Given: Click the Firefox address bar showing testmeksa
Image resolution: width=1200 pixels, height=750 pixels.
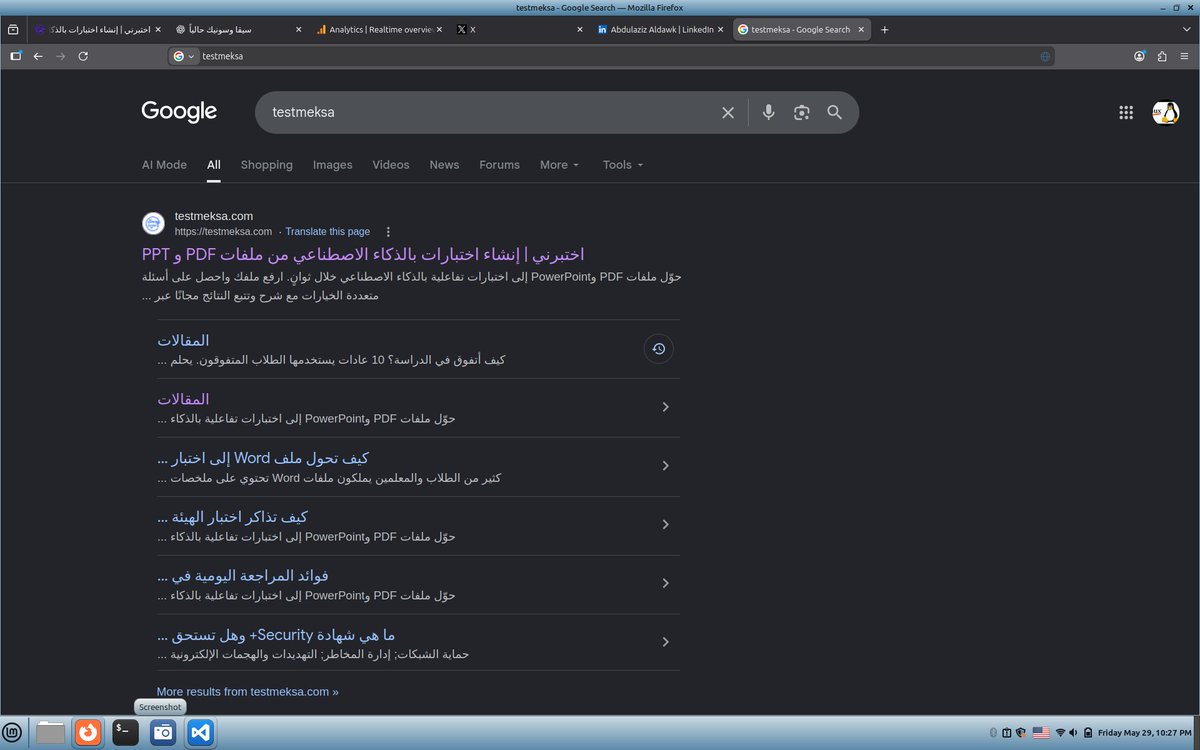Looking at the screenshot, I should point(610,56).
